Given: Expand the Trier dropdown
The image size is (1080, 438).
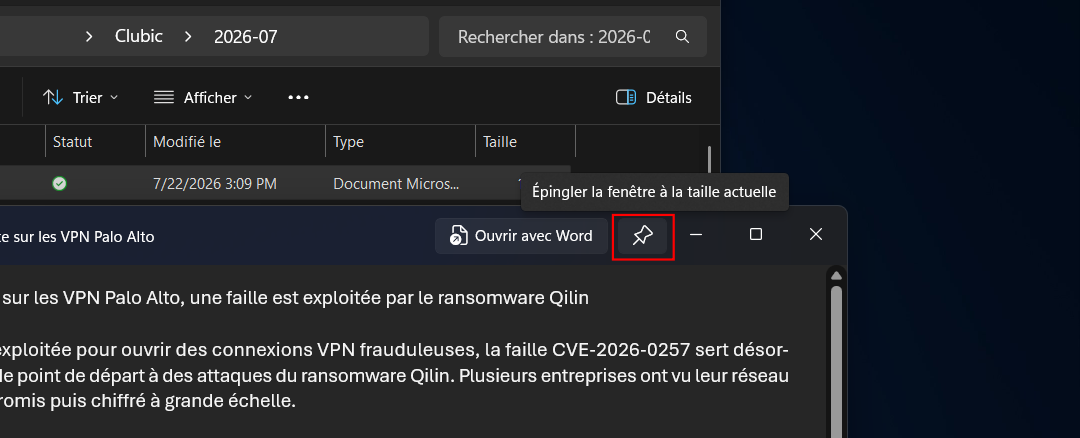Looking at the screenshot, I should pyautogui.click(x=81, y=98).
